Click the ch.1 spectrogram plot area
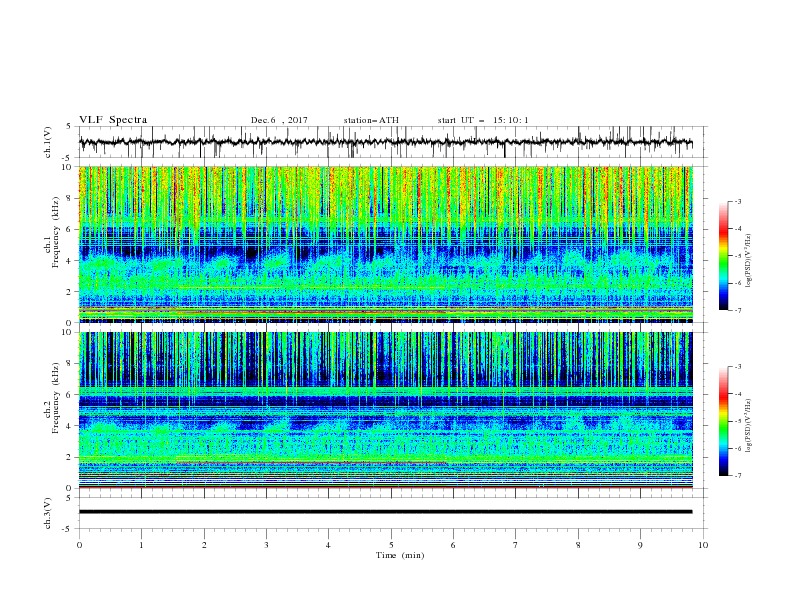The height and width of the screenshot is (612, 792). pyautogui.click(x=385, y=244)
